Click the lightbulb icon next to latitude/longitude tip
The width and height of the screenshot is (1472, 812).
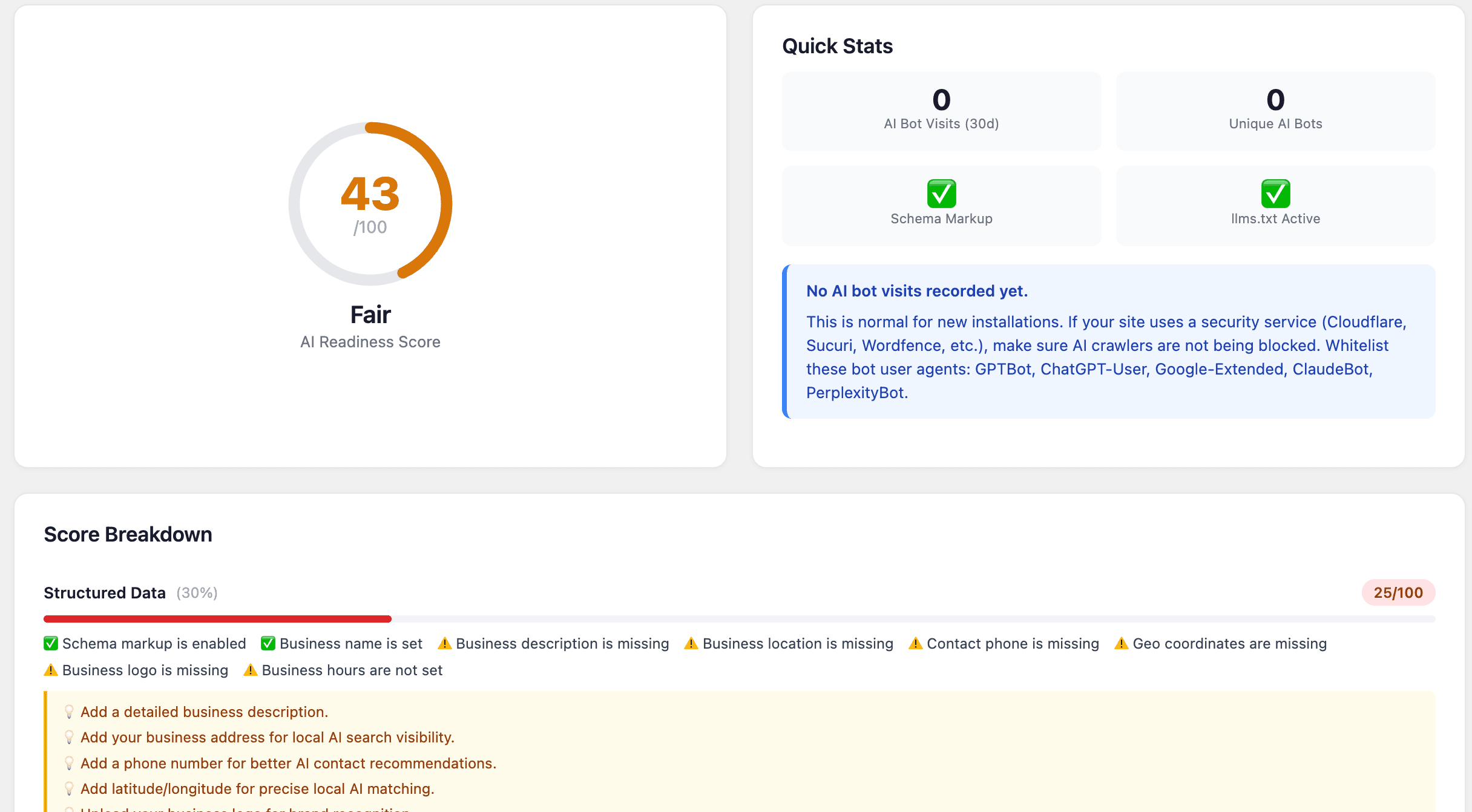[x=70, y=789]
